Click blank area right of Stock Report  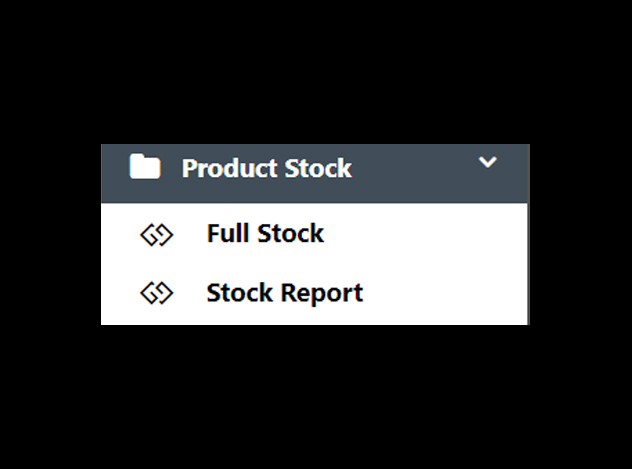(x=443, y=293)
